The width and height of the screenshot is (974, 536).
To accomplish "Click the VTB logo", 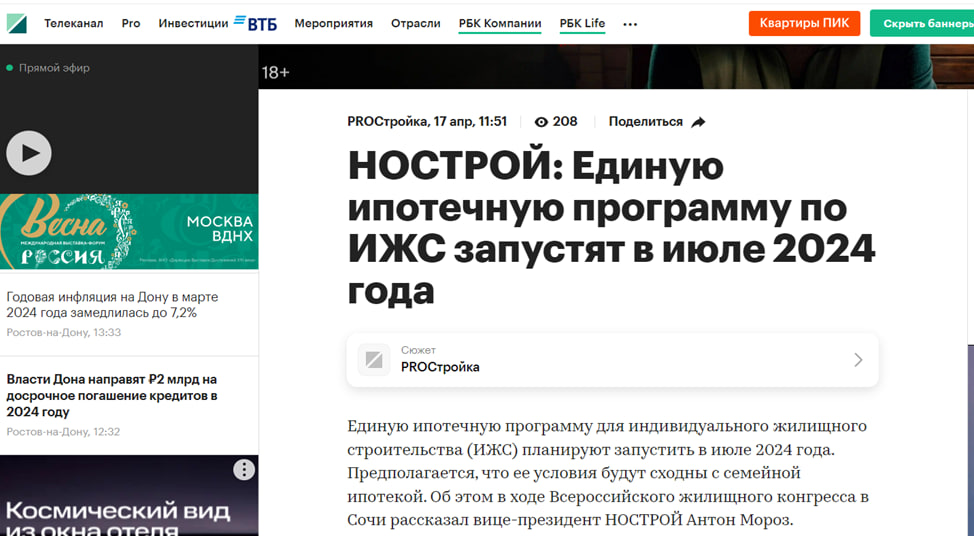I will pyautogui.click(x=255, y=23).
